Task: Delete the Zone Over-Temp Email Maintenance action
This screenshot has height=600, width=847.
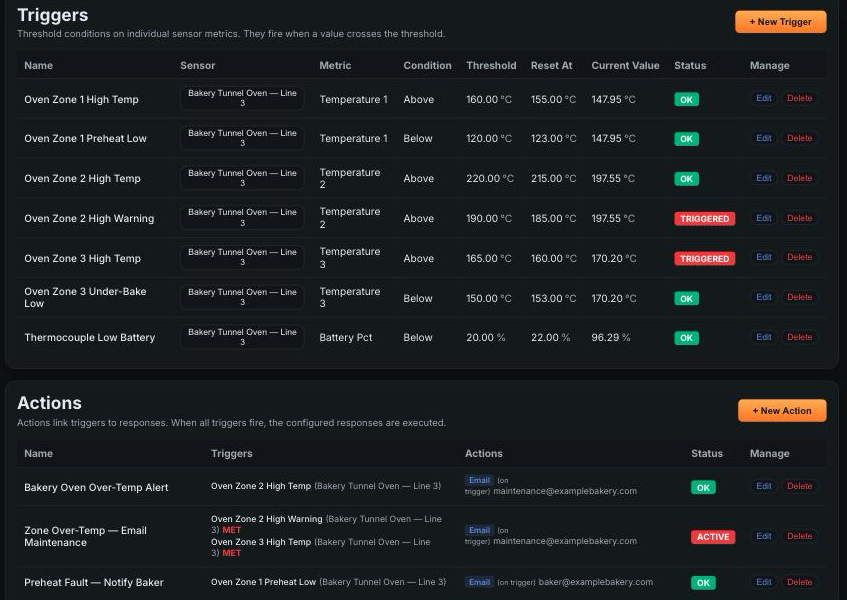Action: (799, 536)
